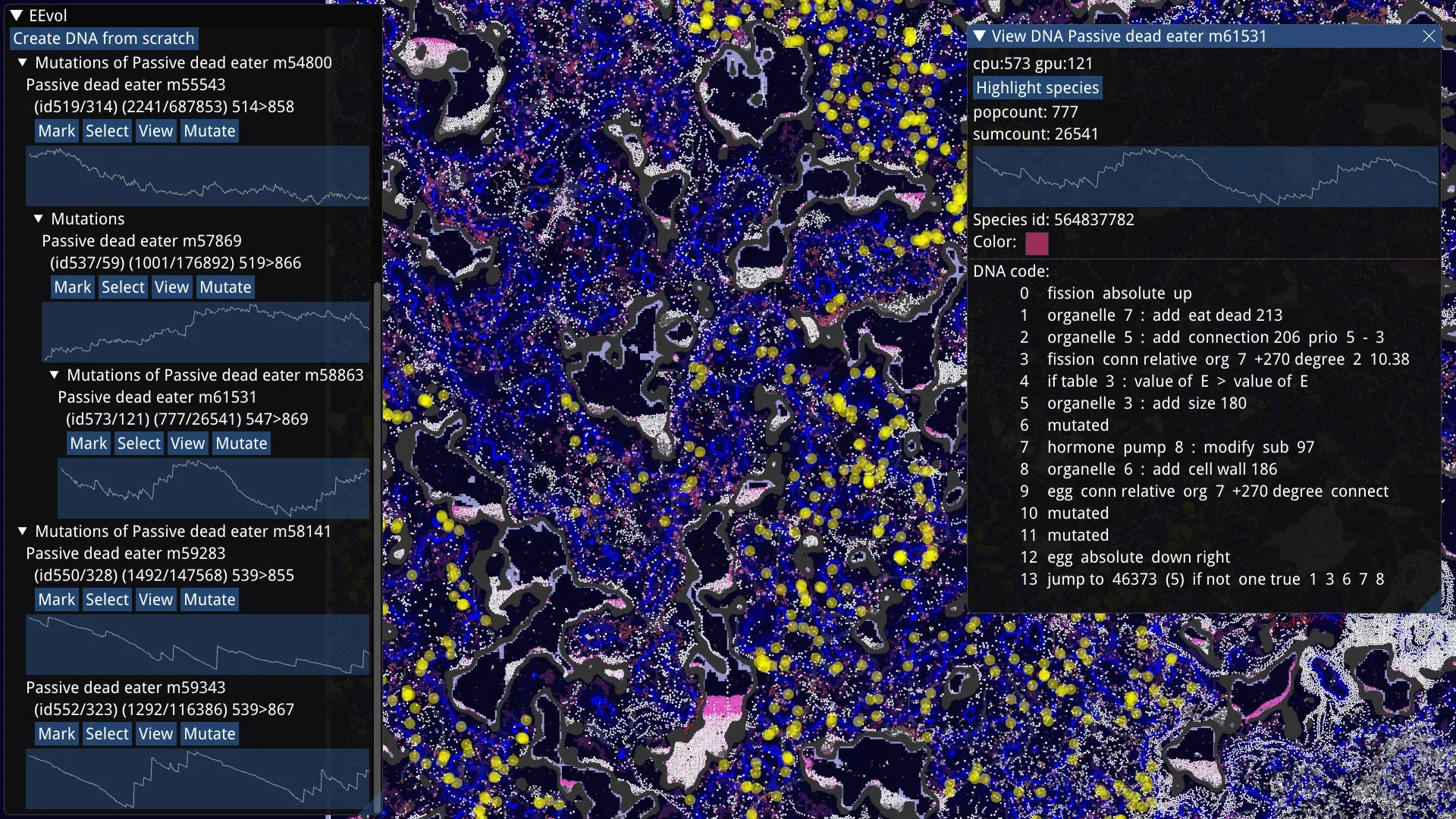Collapse the View DNA window arrow
This screenshot has width=1456, height=819.
point(980,36)
